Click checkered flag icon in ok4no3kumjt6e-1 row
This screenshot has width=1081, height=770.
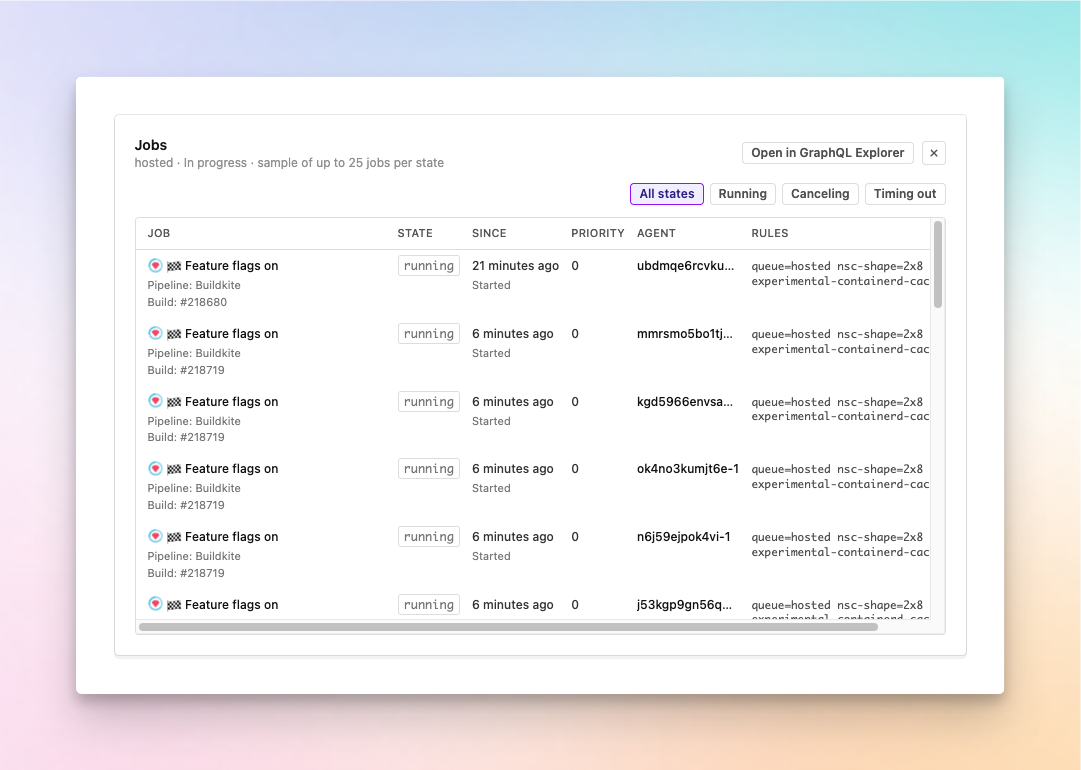coord(174,469)
